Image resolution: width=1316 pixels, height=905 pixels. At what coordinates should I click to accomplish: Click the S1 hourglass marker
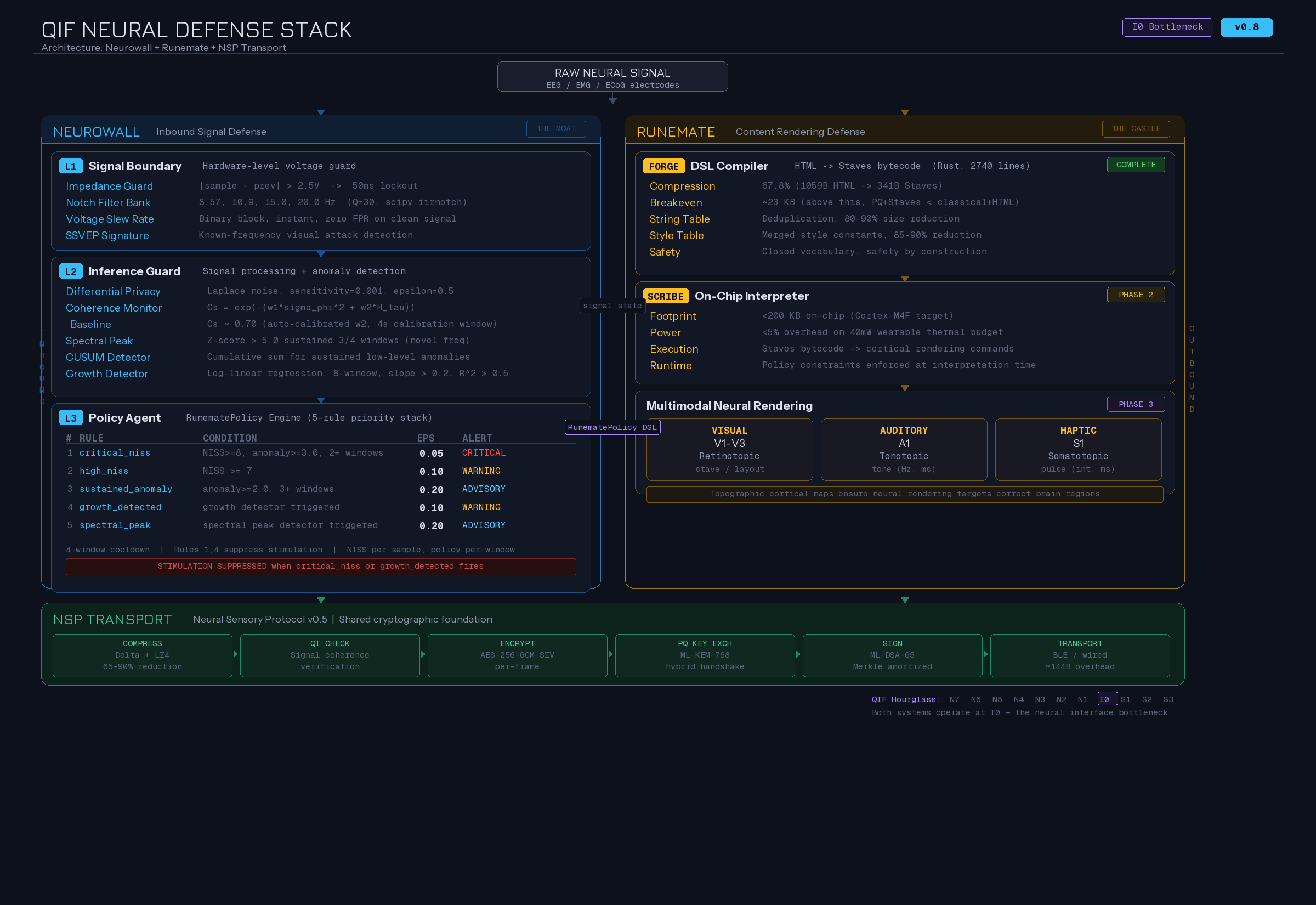[1126, 700]
